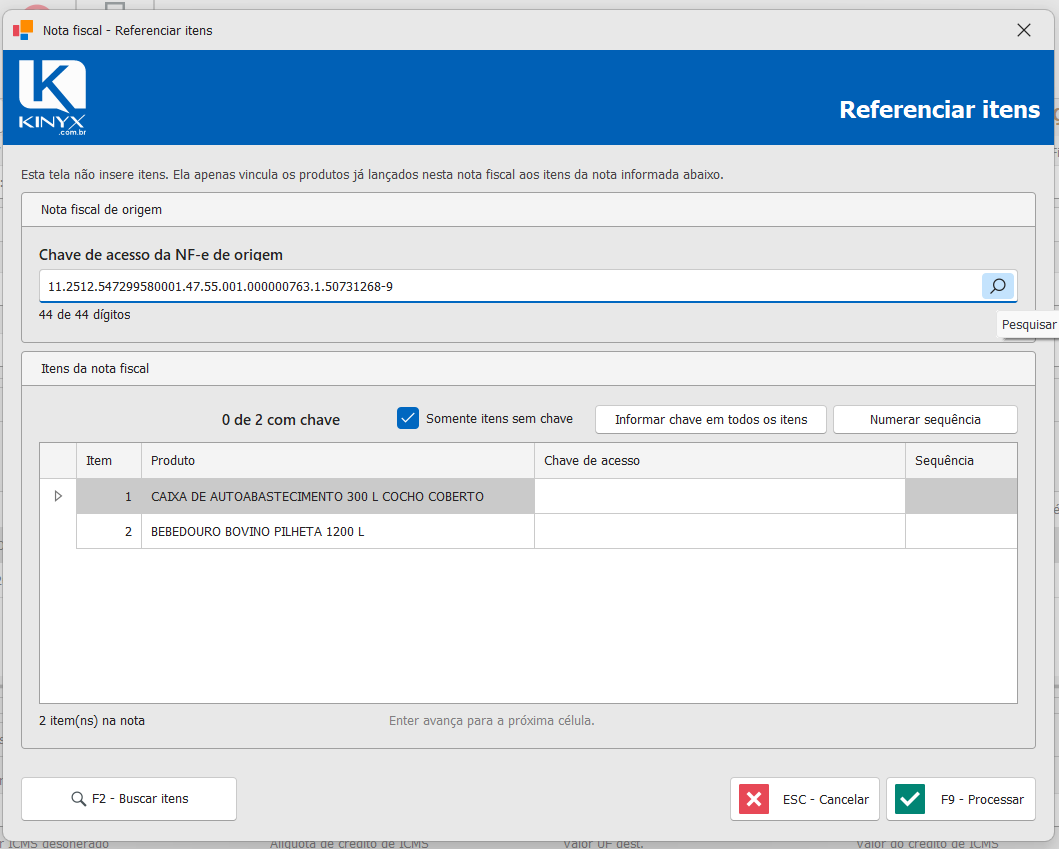This screenshot has height=849, width=1059.
Task: Click the Chave de acesso cell for item 1
Action: point(720,496)
